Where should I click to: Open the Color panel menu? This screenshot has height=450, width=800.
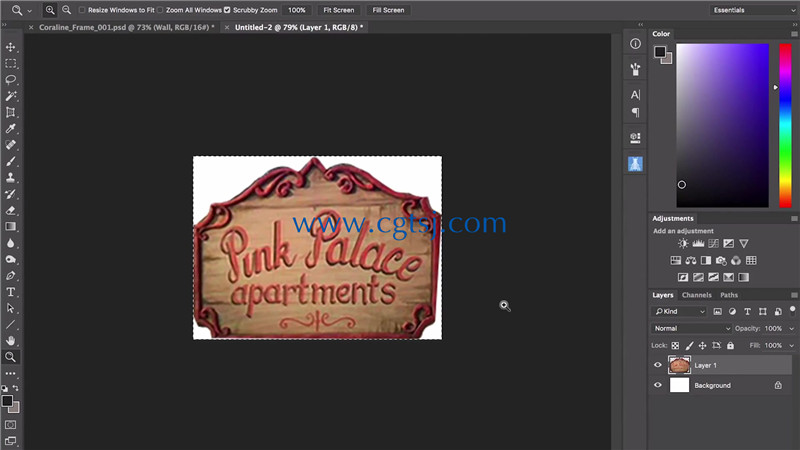[794, 34]
